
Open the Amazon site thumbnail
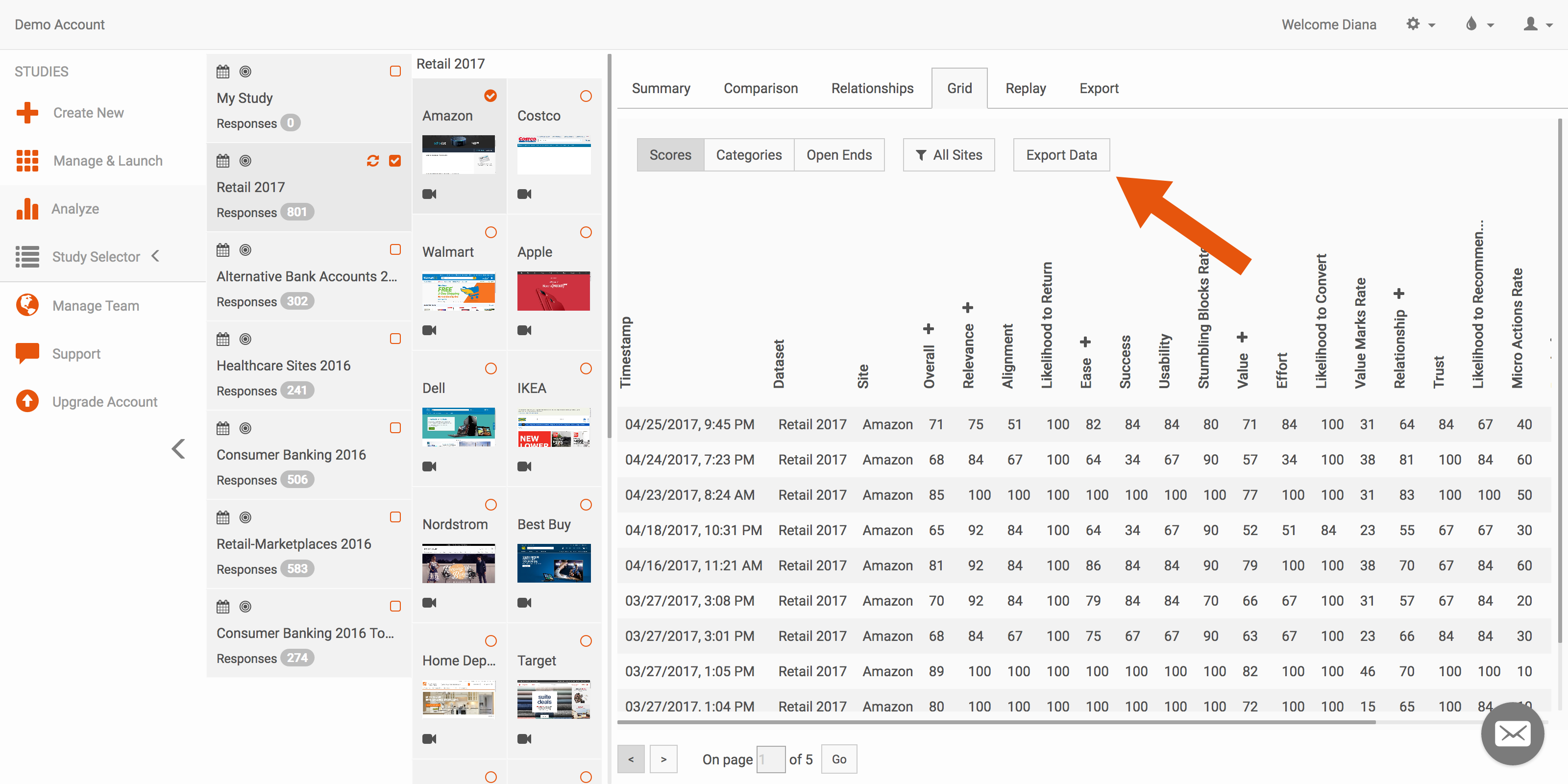pos(458,155)
